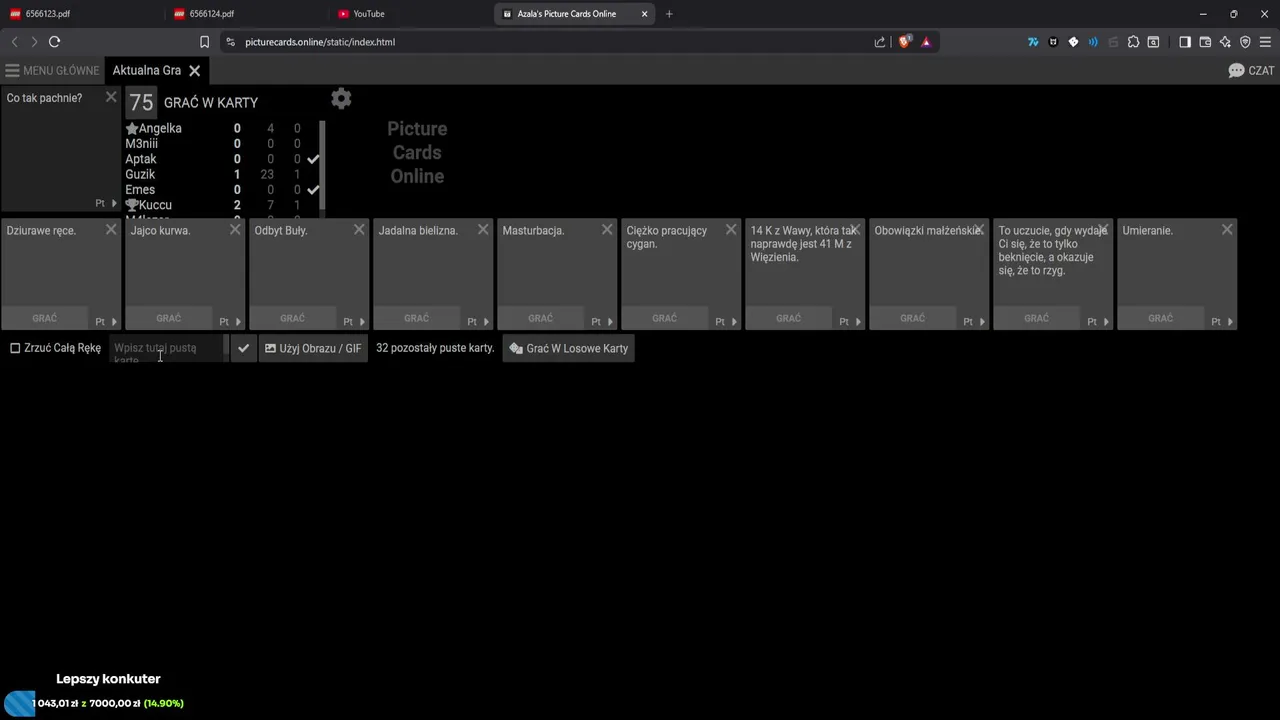1280x720 pixels.
Task: Click the browser address bar URL
Action: pyautogui.click(x=320, y=42)
